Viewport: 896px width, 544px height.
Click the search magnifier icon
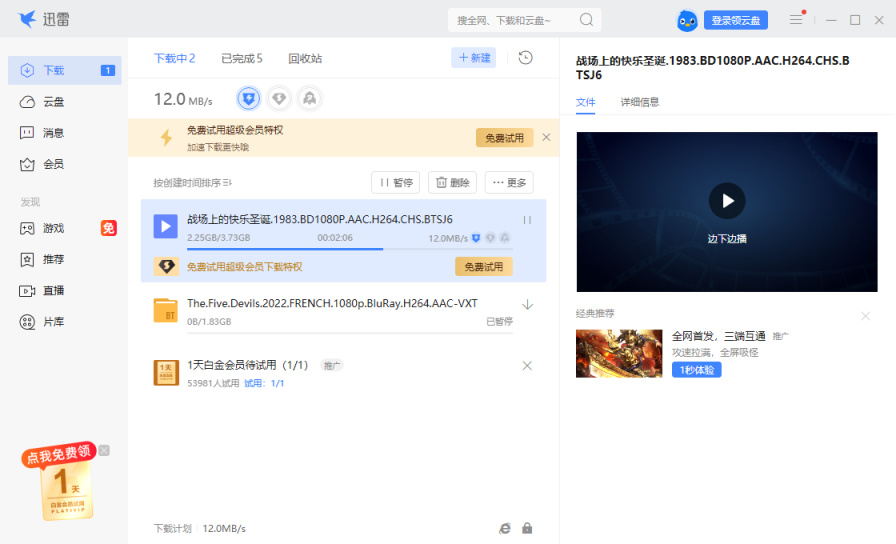[x=586, y=20]
